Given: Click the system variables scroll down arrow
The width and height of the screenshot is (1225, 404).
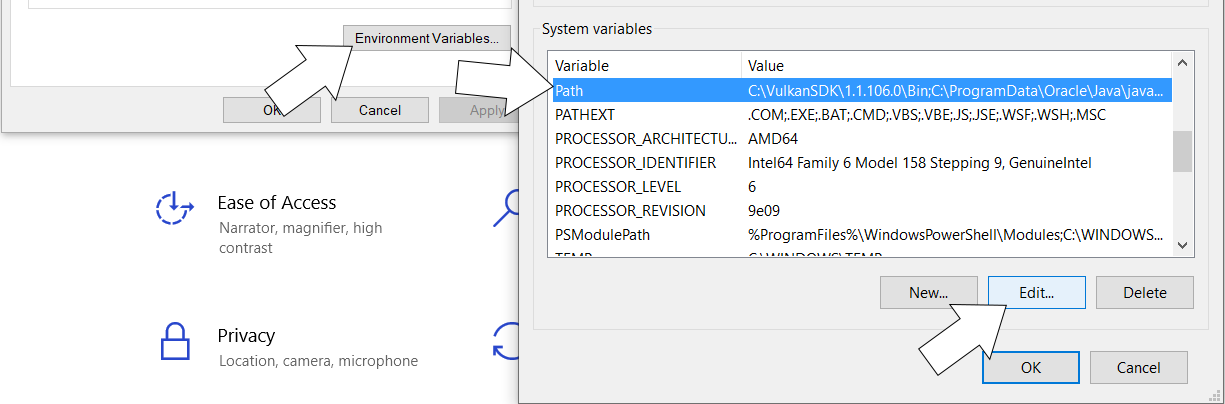Looking at the screenshot, I should click(x=1182, y=245).
